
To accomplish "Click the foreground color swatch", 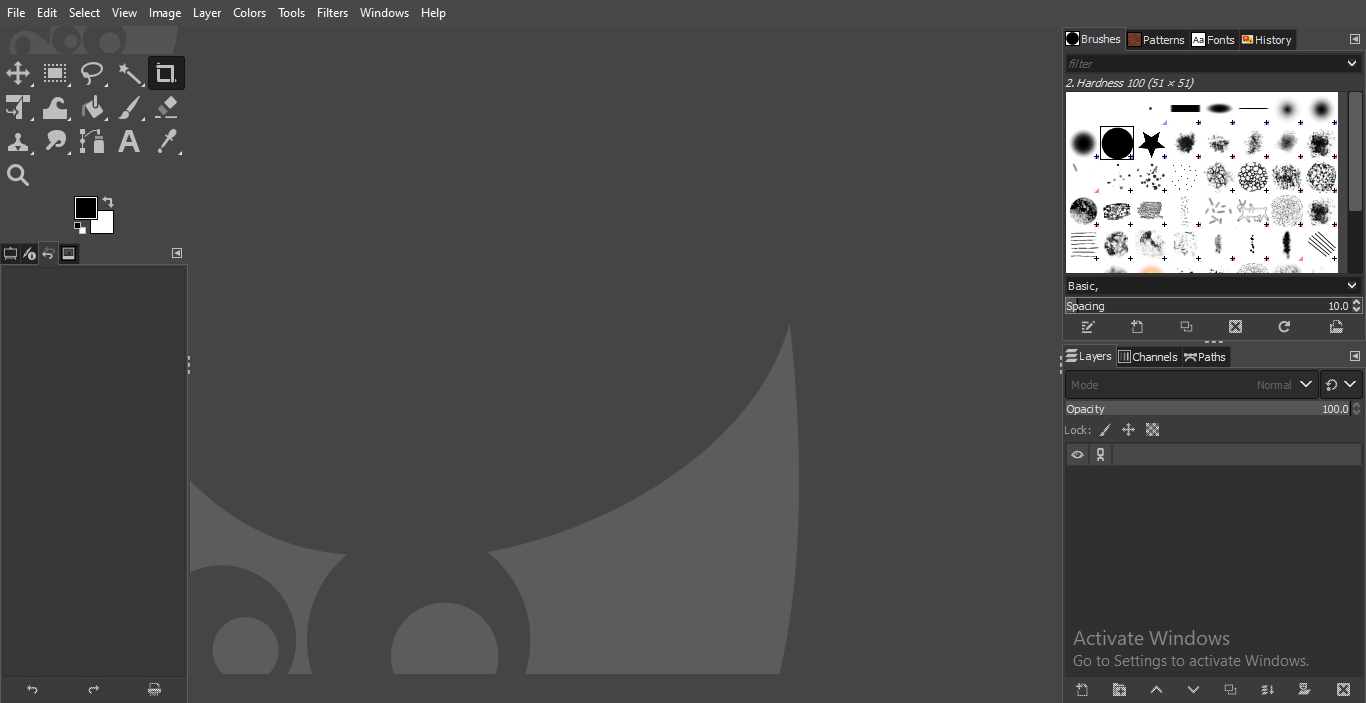I will 86,208.
